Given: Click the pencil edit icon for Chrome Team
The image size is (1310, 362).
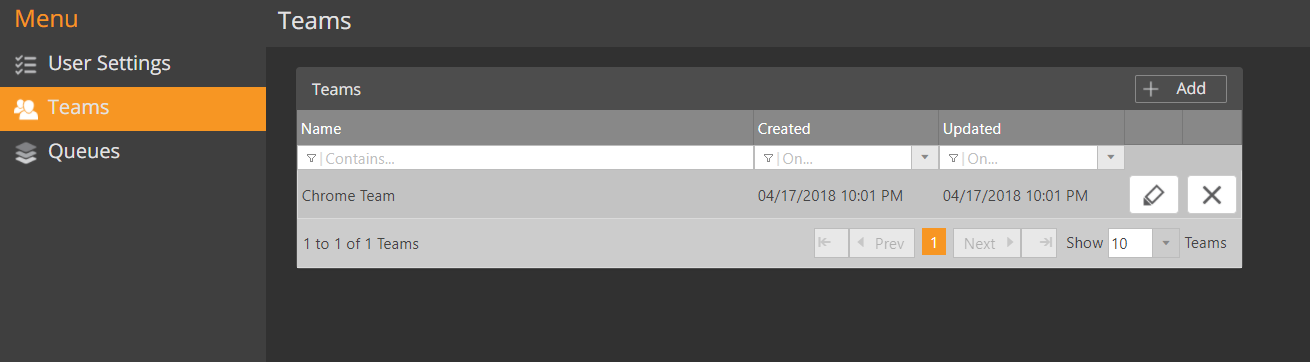Looking at the screenshot, I should [1153, 195].
